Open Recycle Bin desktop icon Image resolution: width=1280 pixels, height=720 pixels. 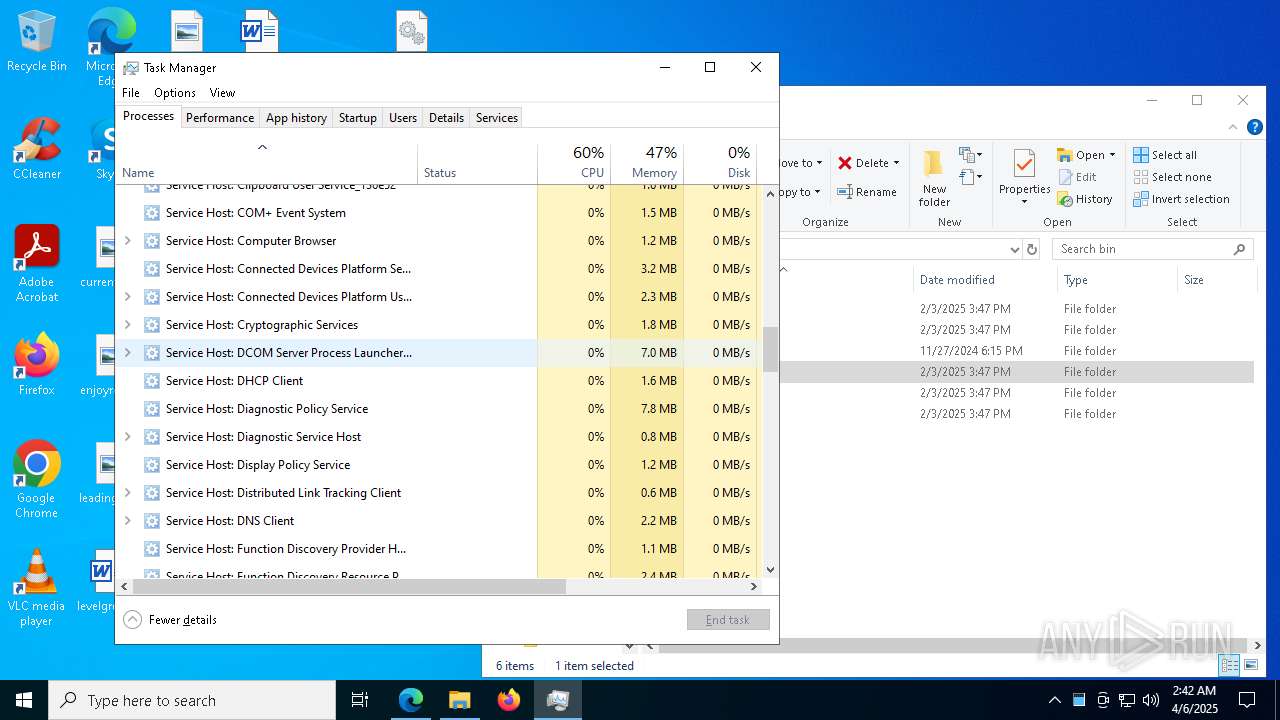(36, 42)
